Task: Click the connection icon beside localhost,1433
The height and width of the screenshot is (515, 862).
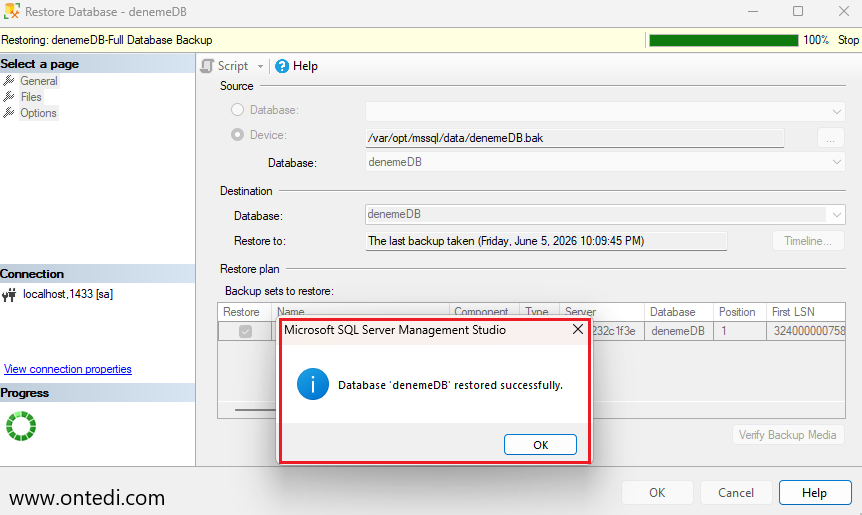Action: click(9, 295)
